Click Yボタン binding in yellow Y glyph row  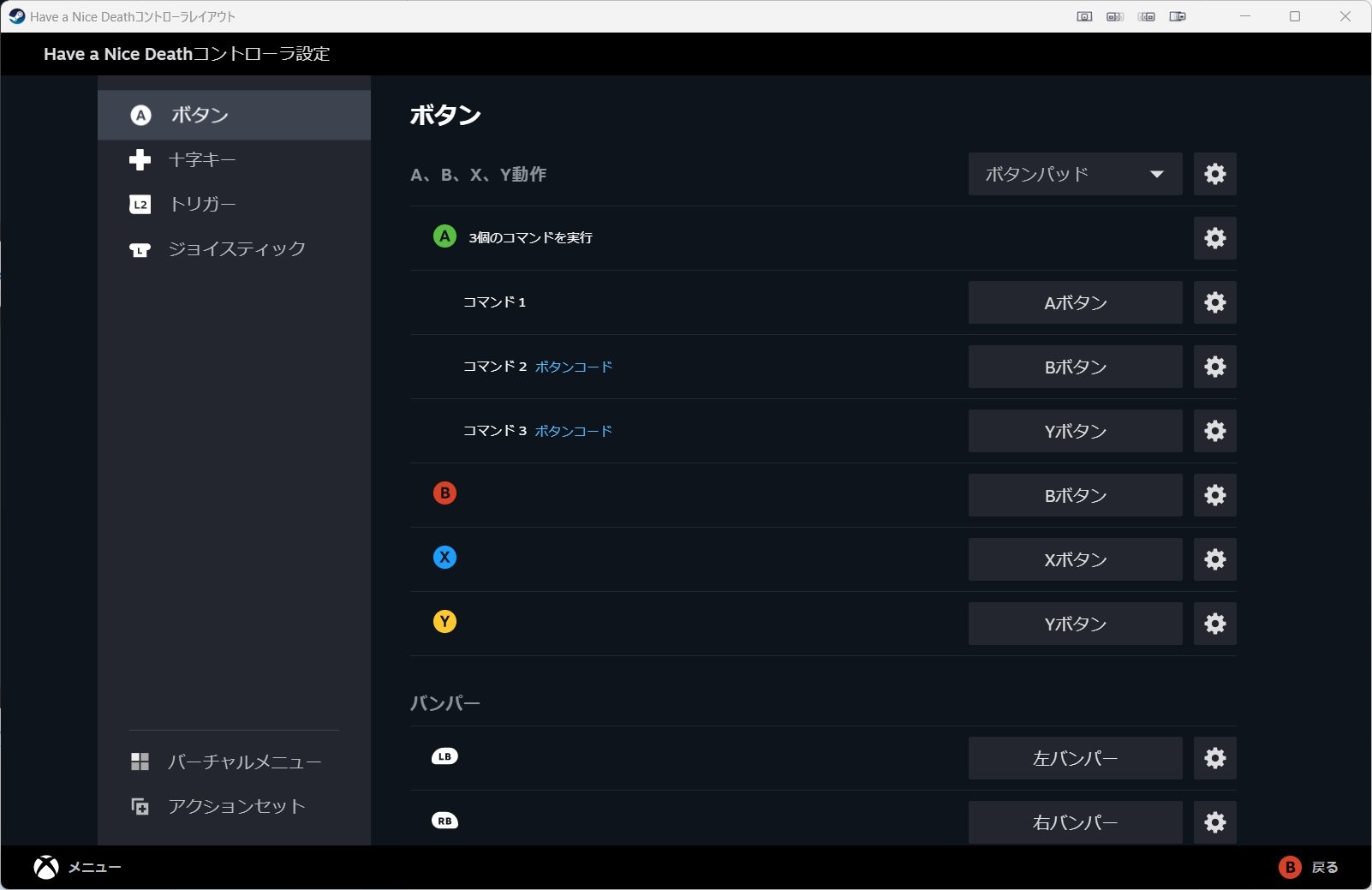tap(1075, 624)
